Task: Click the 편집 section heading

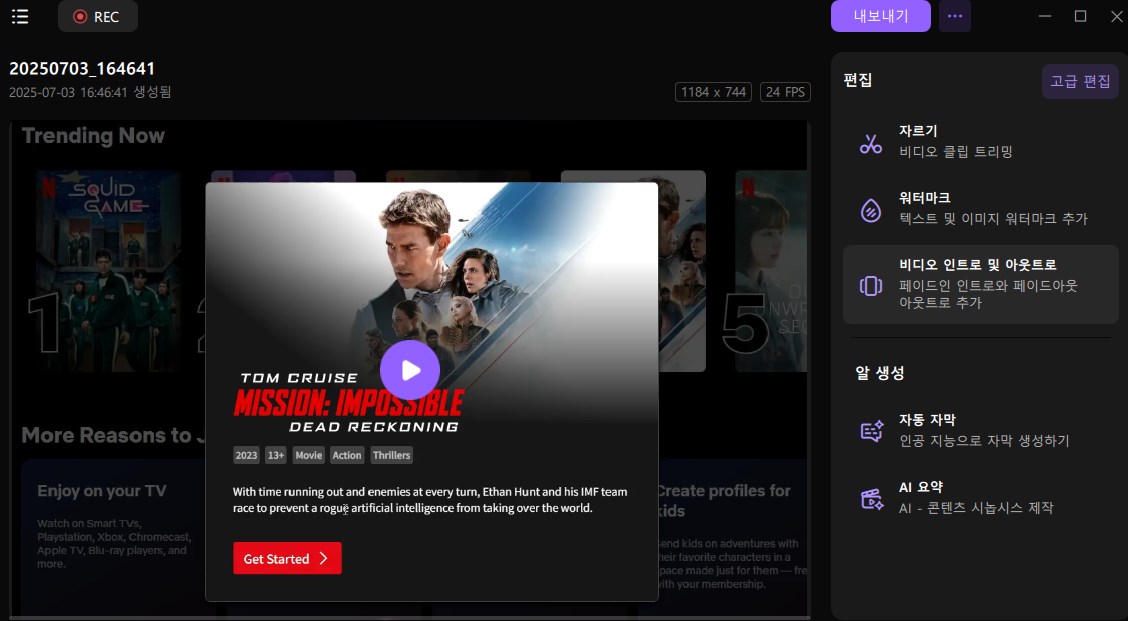Action: point(858,80)
